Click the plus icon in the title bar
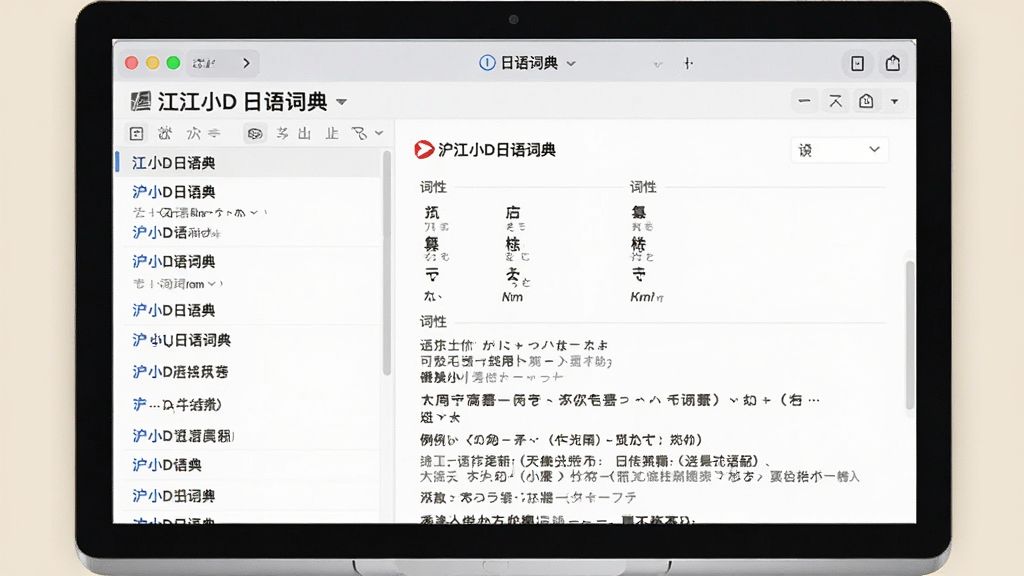The height and width of the screenshot is (576, 1024). (688, 63)
